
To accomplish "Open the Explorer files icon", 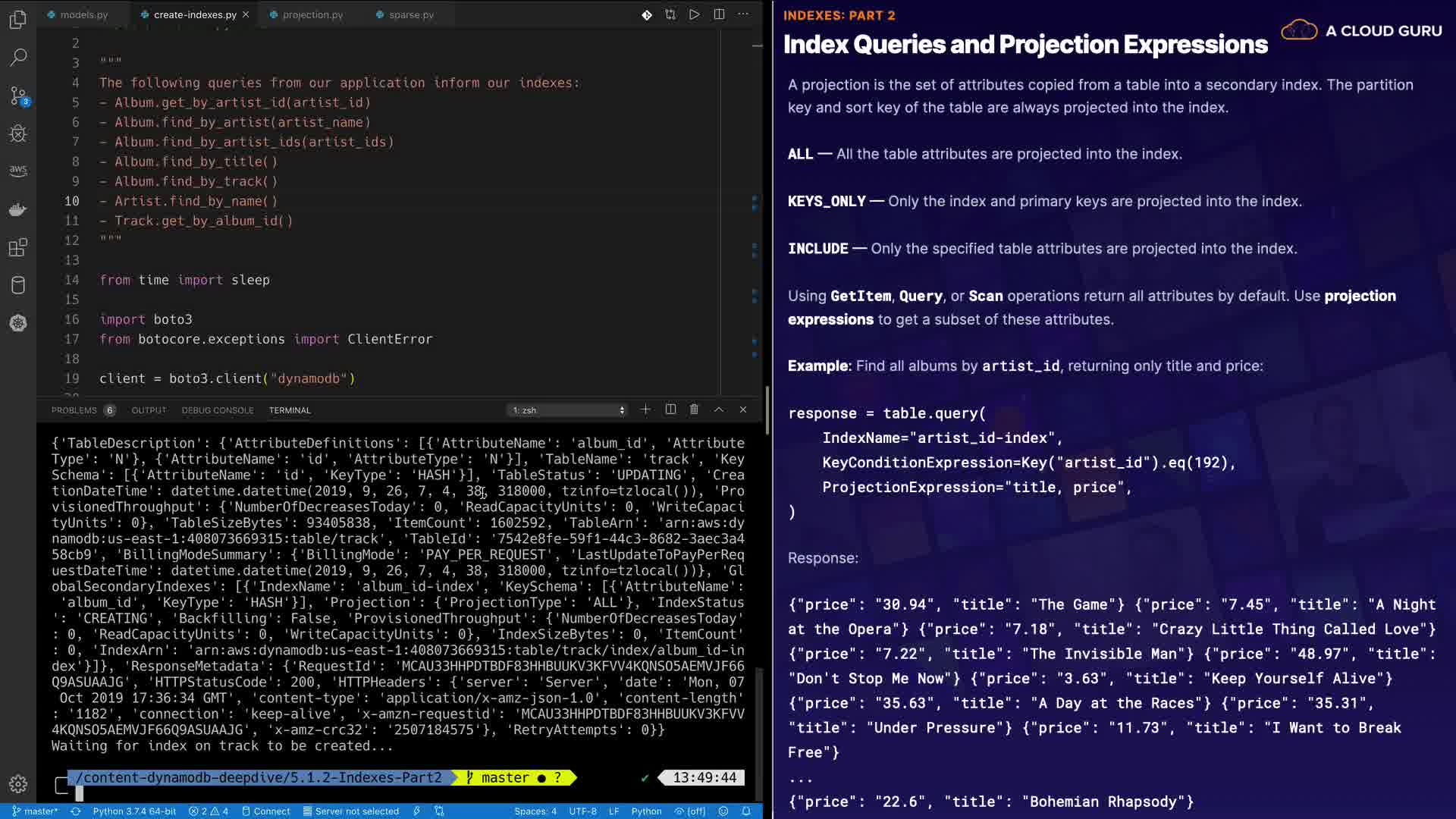I will [18, 20].
